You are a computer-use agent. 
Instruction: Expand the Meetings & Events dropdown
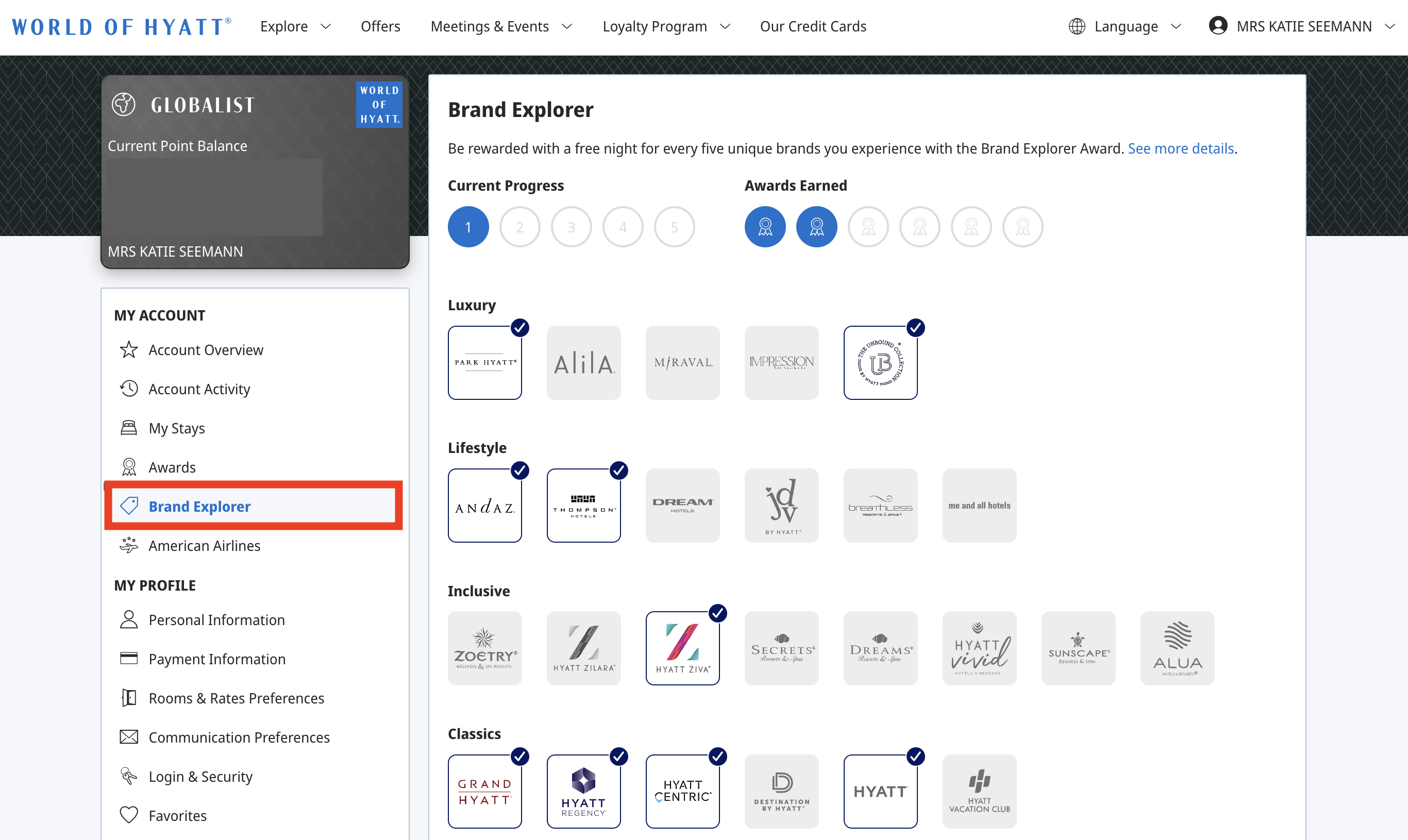501,27
